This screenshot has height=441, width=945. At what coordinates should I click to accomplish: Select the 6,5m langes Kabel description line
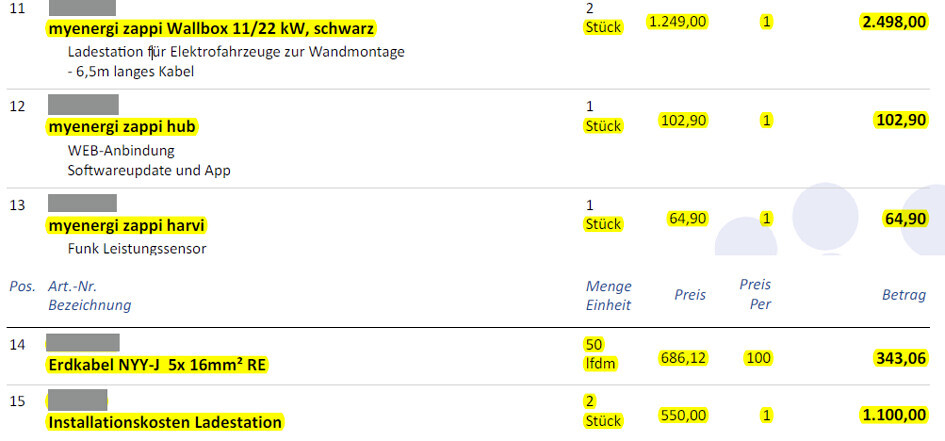[130, 72]
